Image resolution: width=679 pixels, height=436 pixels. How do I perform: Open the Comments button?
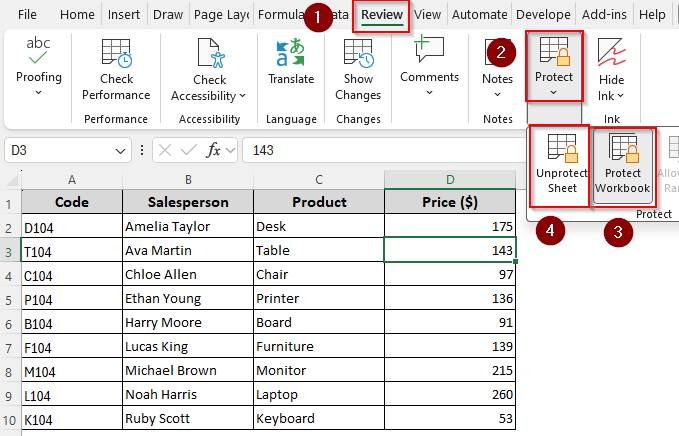click(429, 64)
